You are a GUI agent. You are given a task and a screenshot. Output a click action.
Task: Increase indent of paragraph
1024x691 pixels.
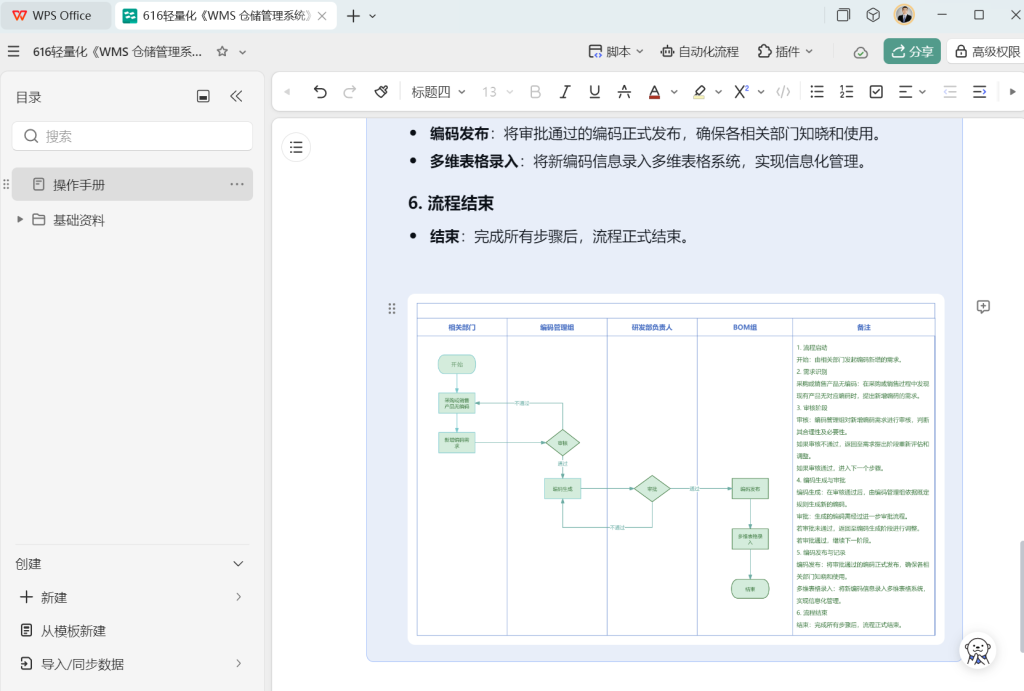[980, 92]
